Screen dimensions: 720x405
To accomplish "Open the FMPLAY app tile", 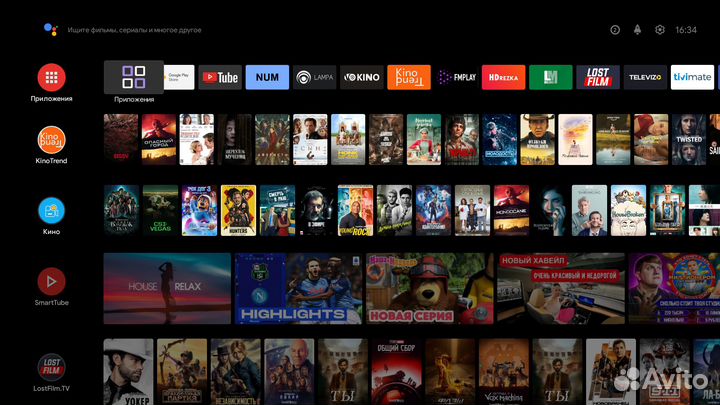I will pos(456,77).
